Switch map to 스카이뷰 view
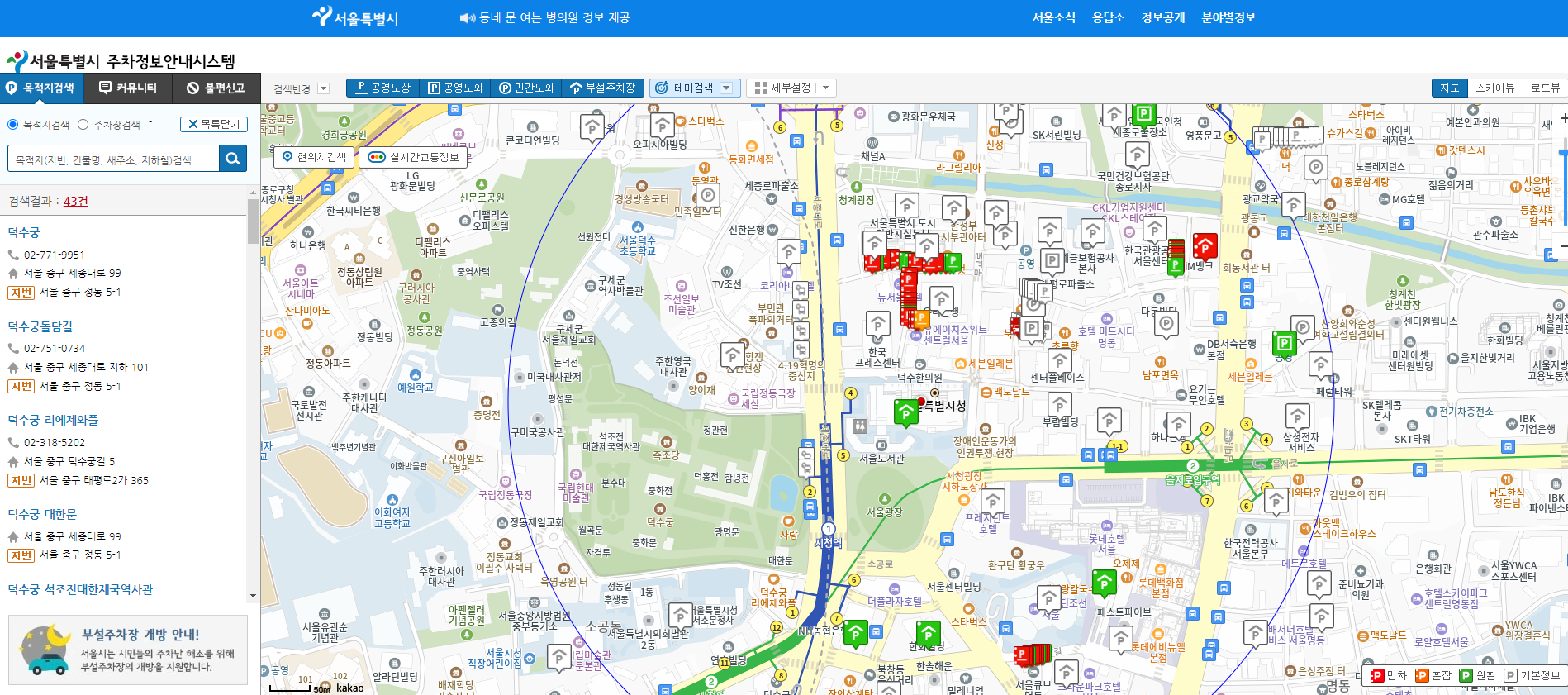 (1495, 88)
